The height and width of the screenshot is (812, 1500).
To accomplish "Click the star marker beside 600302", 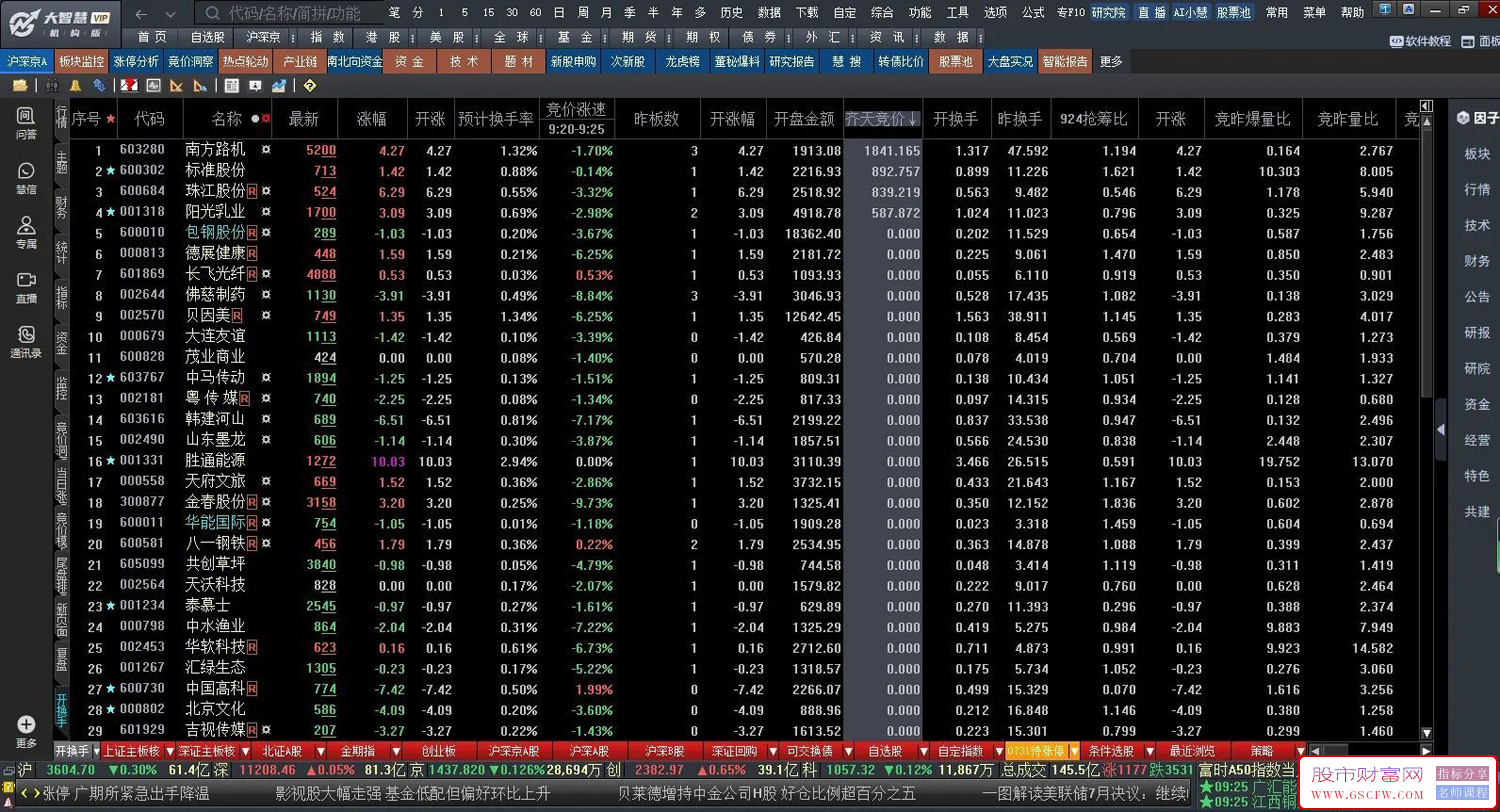I will click(111, 170).
